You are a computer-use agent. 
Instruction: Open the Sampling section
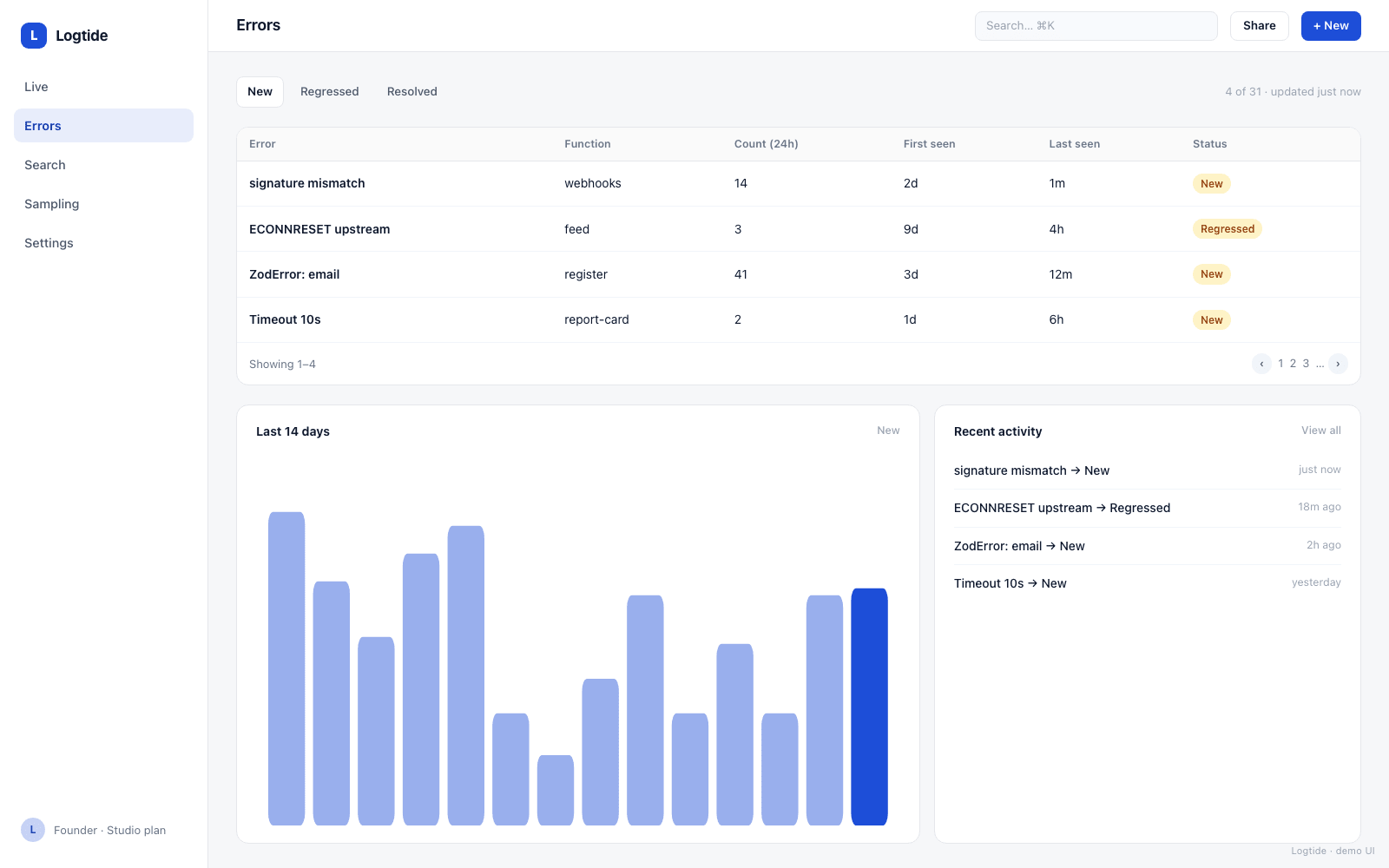[103, 204]
